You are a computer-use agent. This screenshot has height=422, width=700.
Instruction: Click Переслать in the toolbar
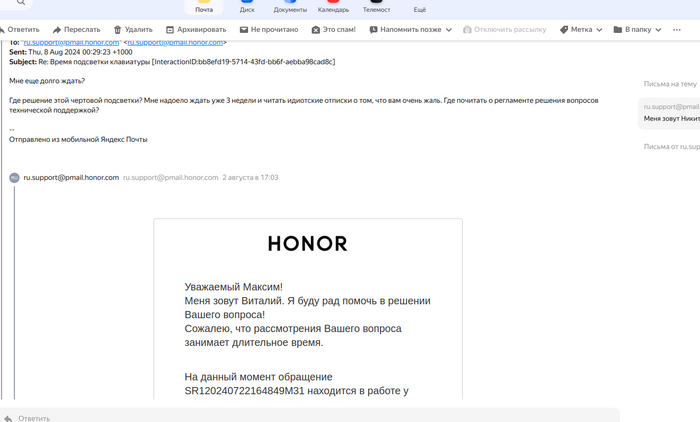coord(76,30)
